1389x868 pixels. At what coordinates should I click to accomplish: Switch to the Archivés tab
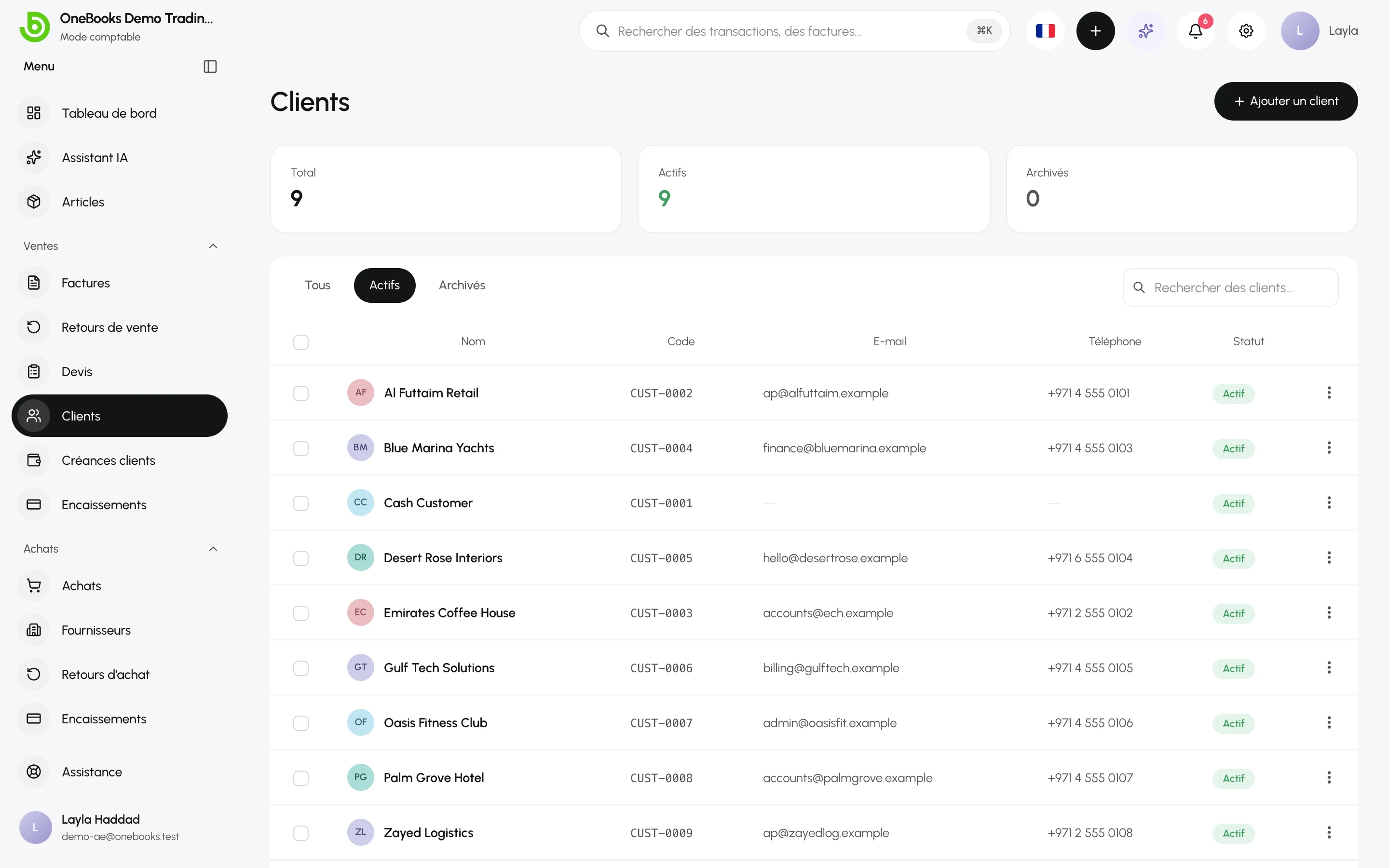coord(462,285)
